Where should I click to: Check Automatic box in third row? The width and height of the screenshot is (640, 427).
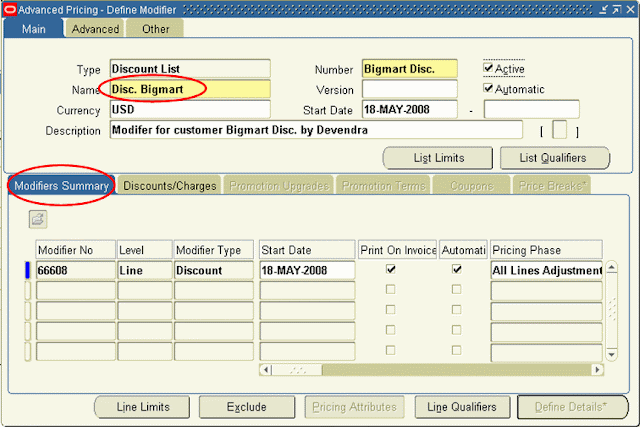457,310
